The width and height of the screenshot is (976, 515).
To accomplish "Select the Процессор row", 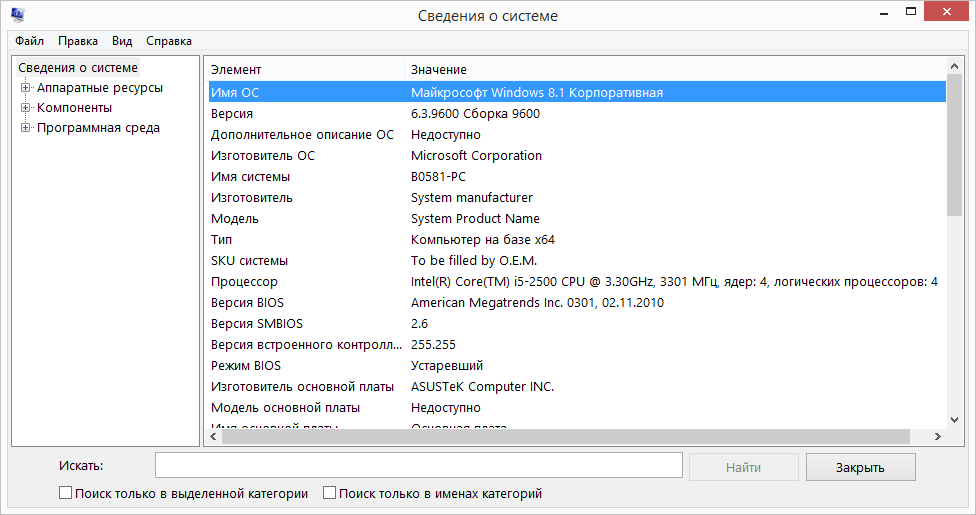I will point(577,281).
